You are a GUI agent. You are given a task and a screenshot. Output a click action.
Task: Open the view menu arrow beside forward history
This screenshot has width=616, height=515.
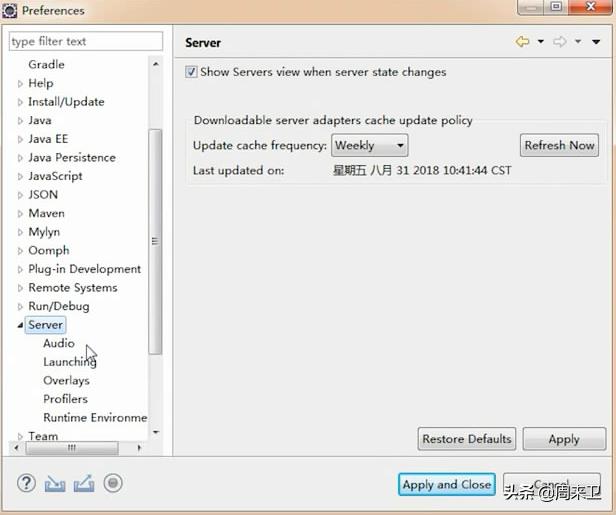tap(597, 42)
